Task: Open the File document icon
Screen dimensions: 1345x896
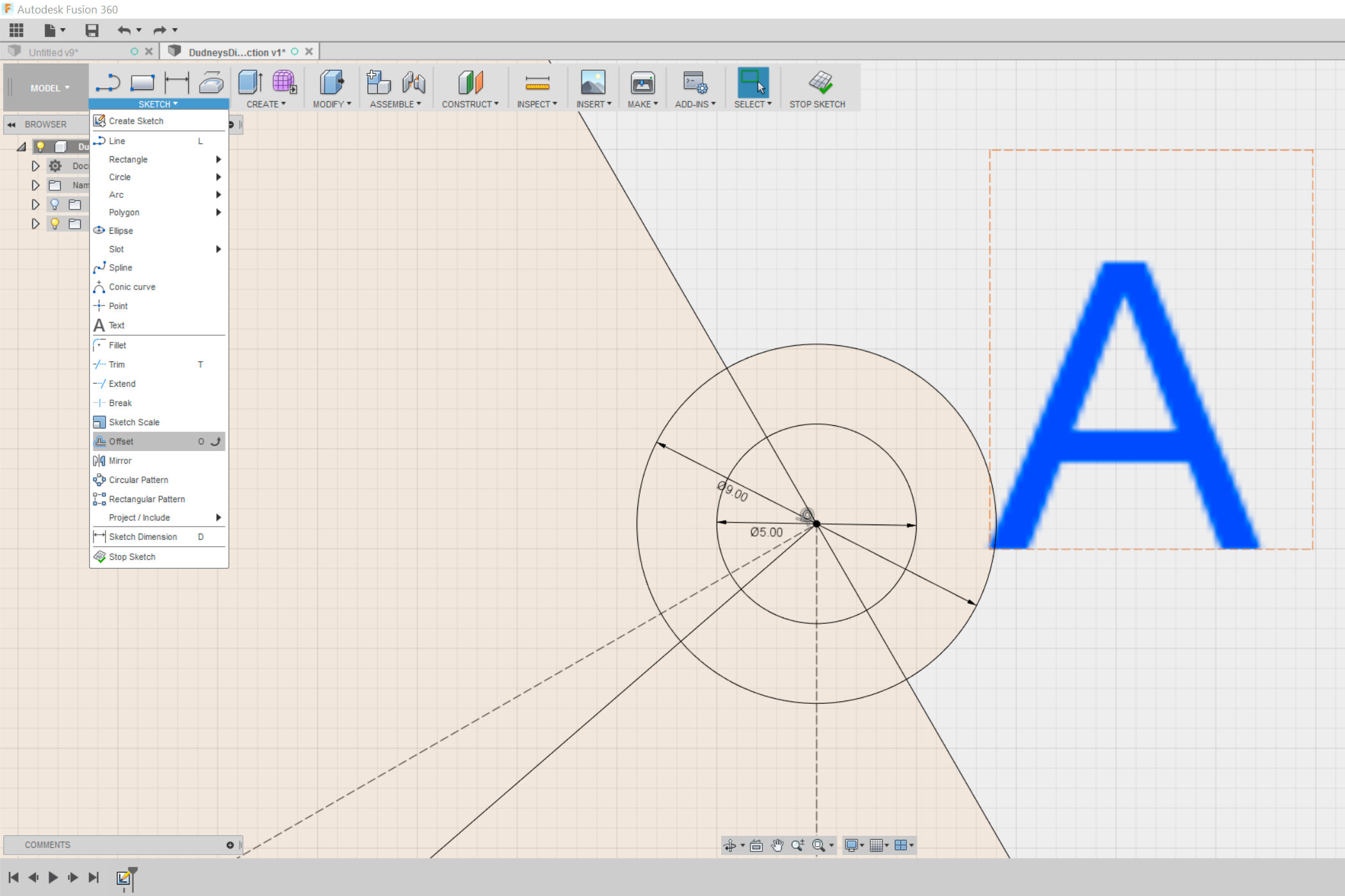Action: (49, 30)
